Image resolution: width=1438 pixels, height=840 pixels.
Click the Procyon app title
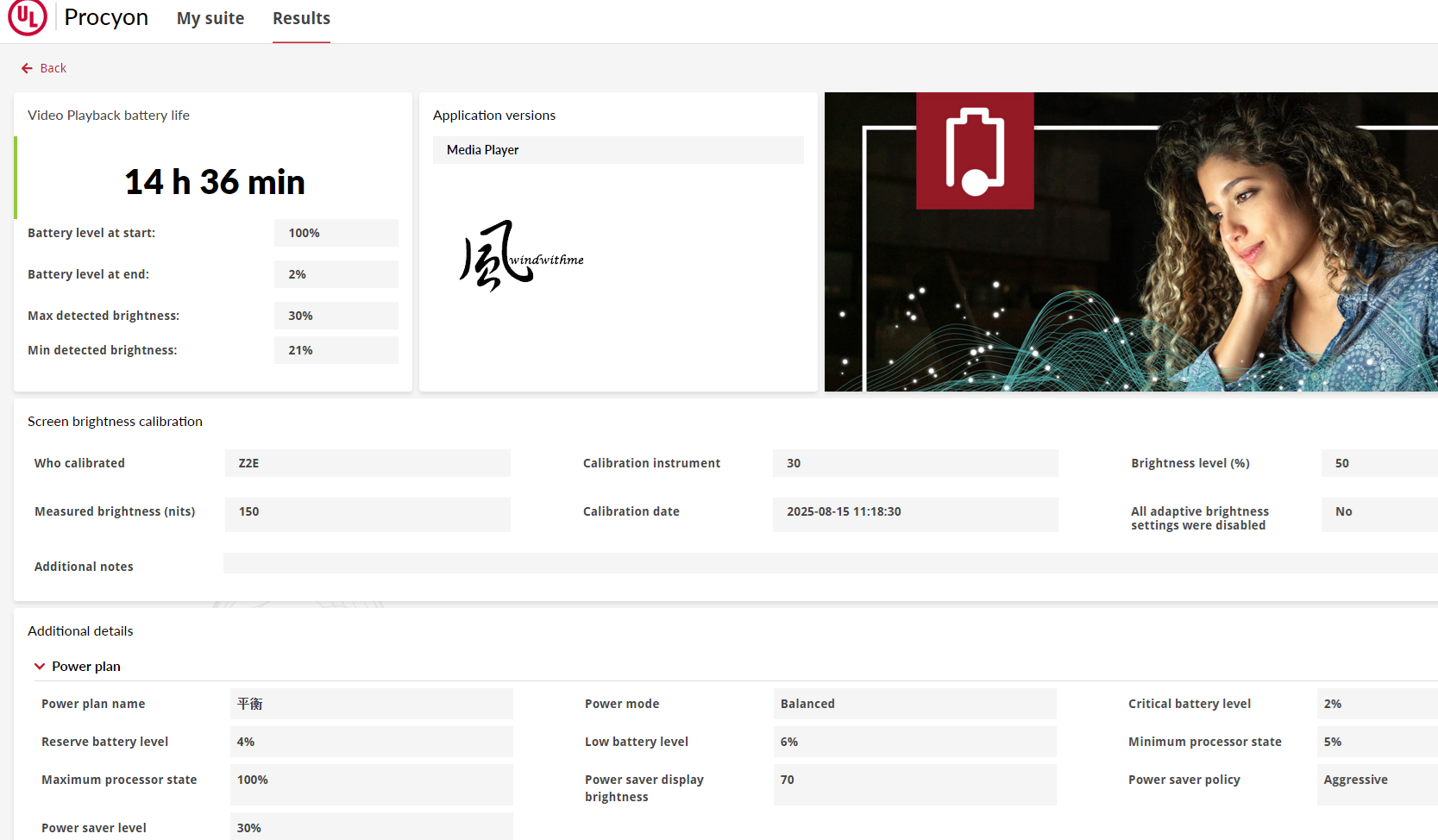(x=106, y=18)
